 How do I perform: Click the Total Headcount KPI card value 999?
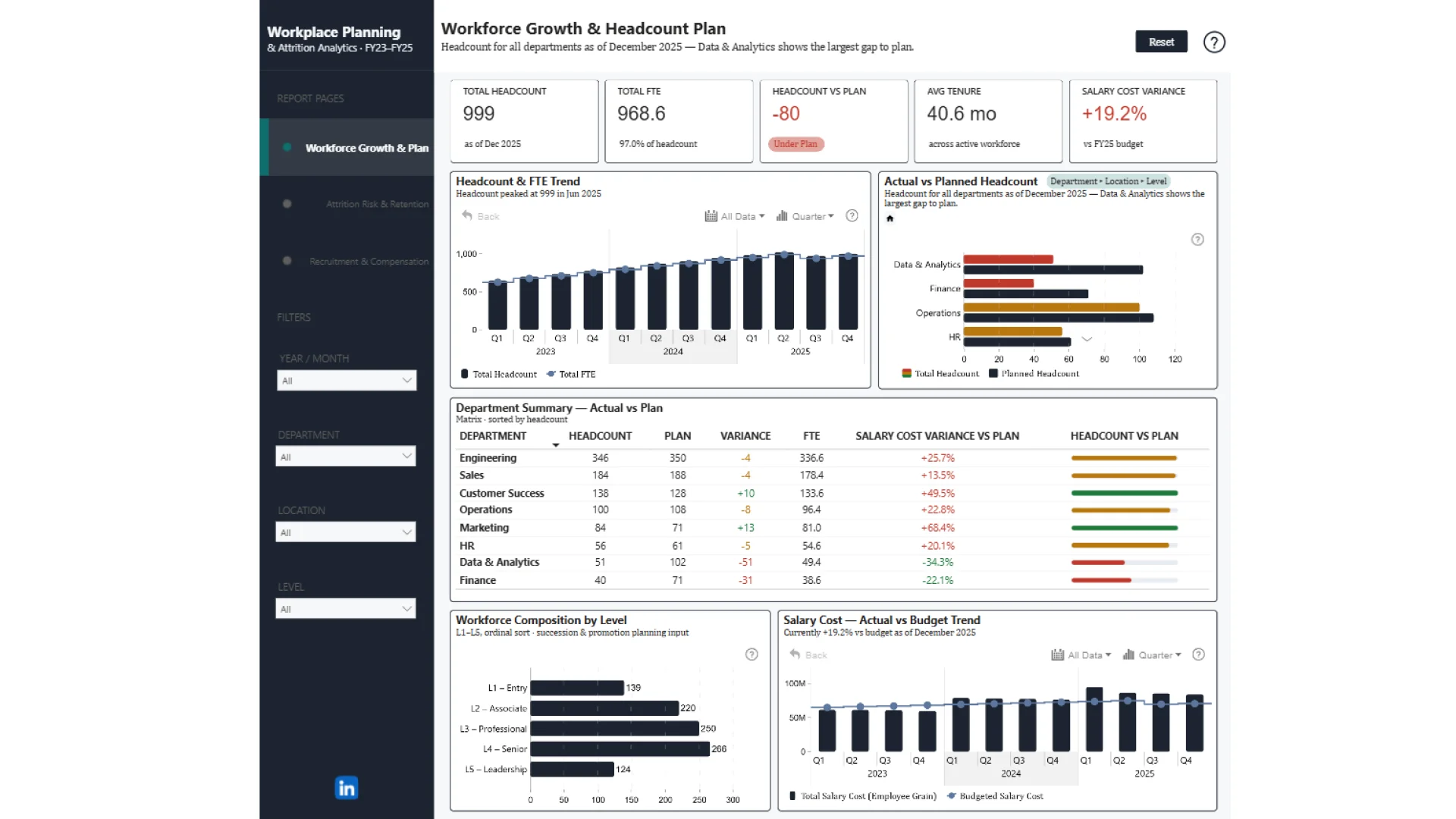(x=479, y=114)
